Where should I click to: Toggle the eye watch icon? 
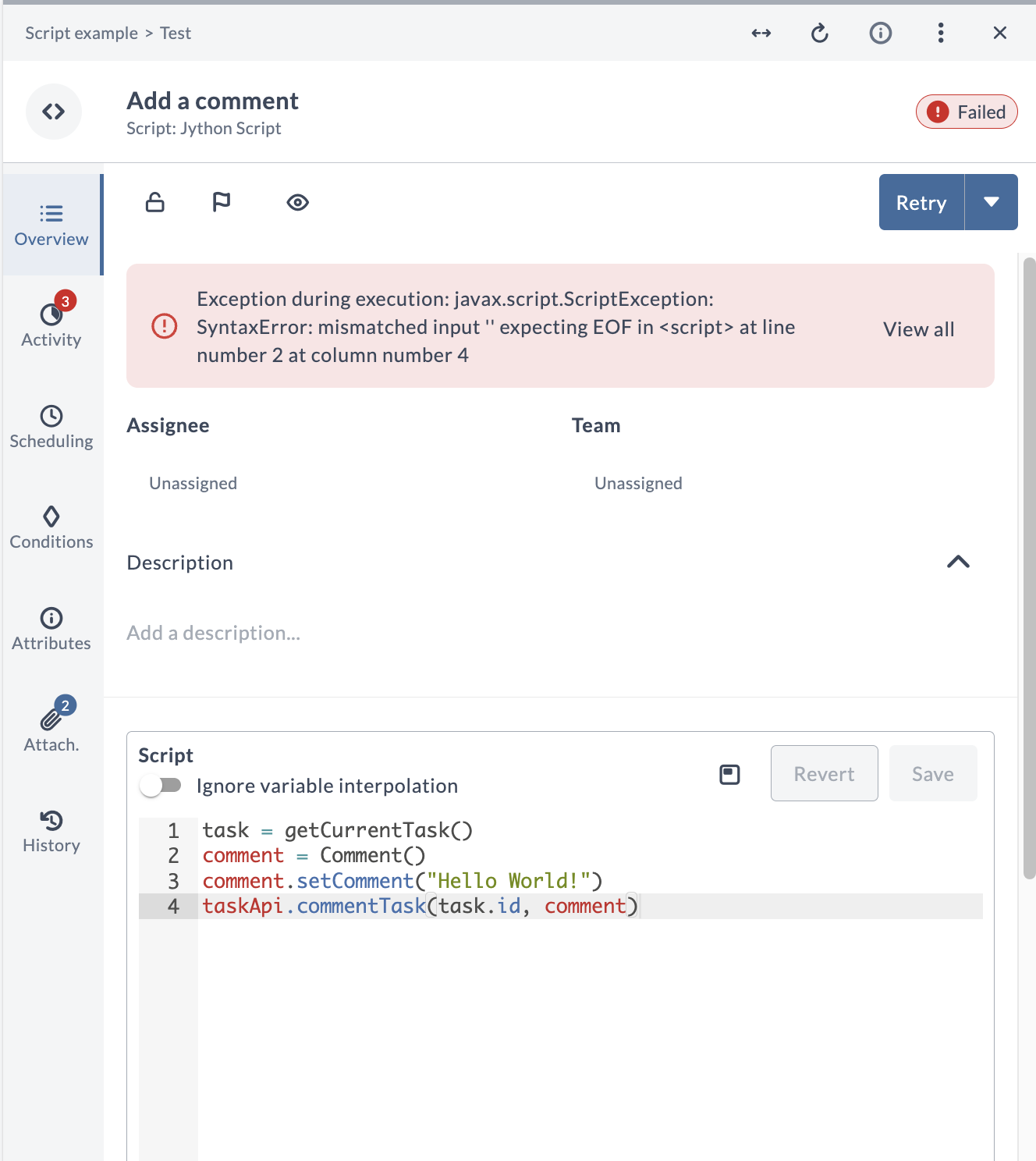click(297, 202)
